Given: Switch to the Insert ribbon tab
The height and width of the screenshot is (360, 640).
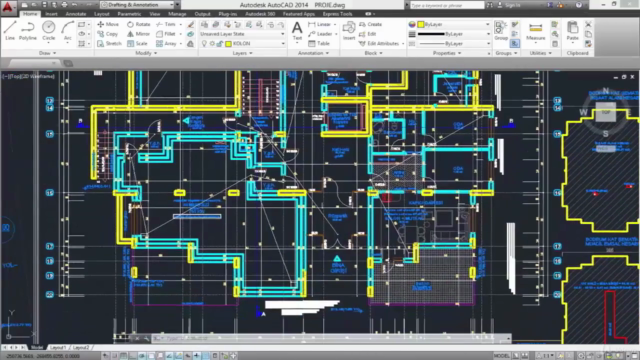Looking at the screenshot, I should pyautogui.click(x=51, y=14).
